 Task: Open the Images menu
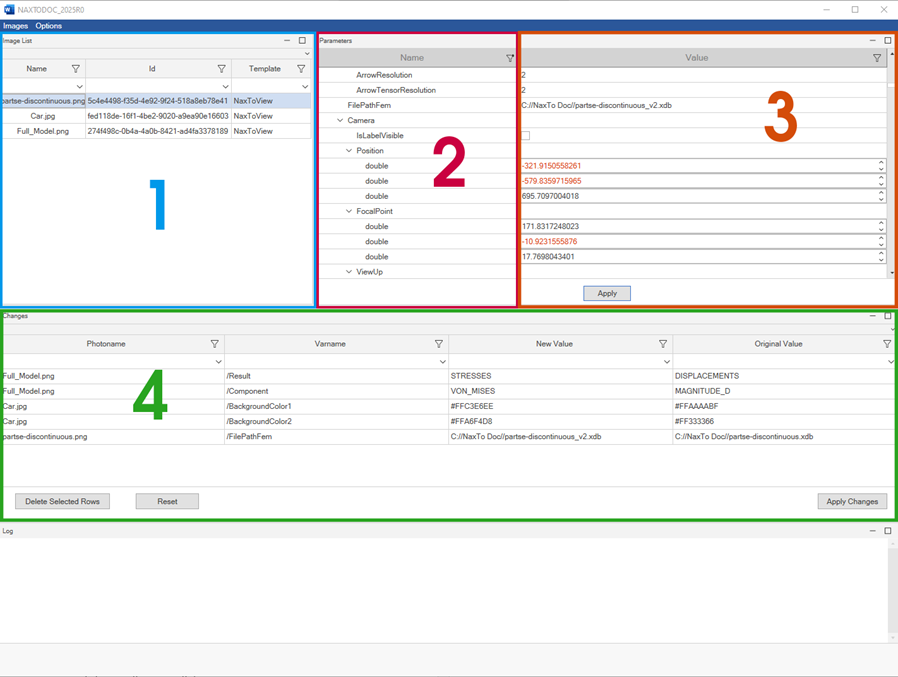tap(15, 26)
